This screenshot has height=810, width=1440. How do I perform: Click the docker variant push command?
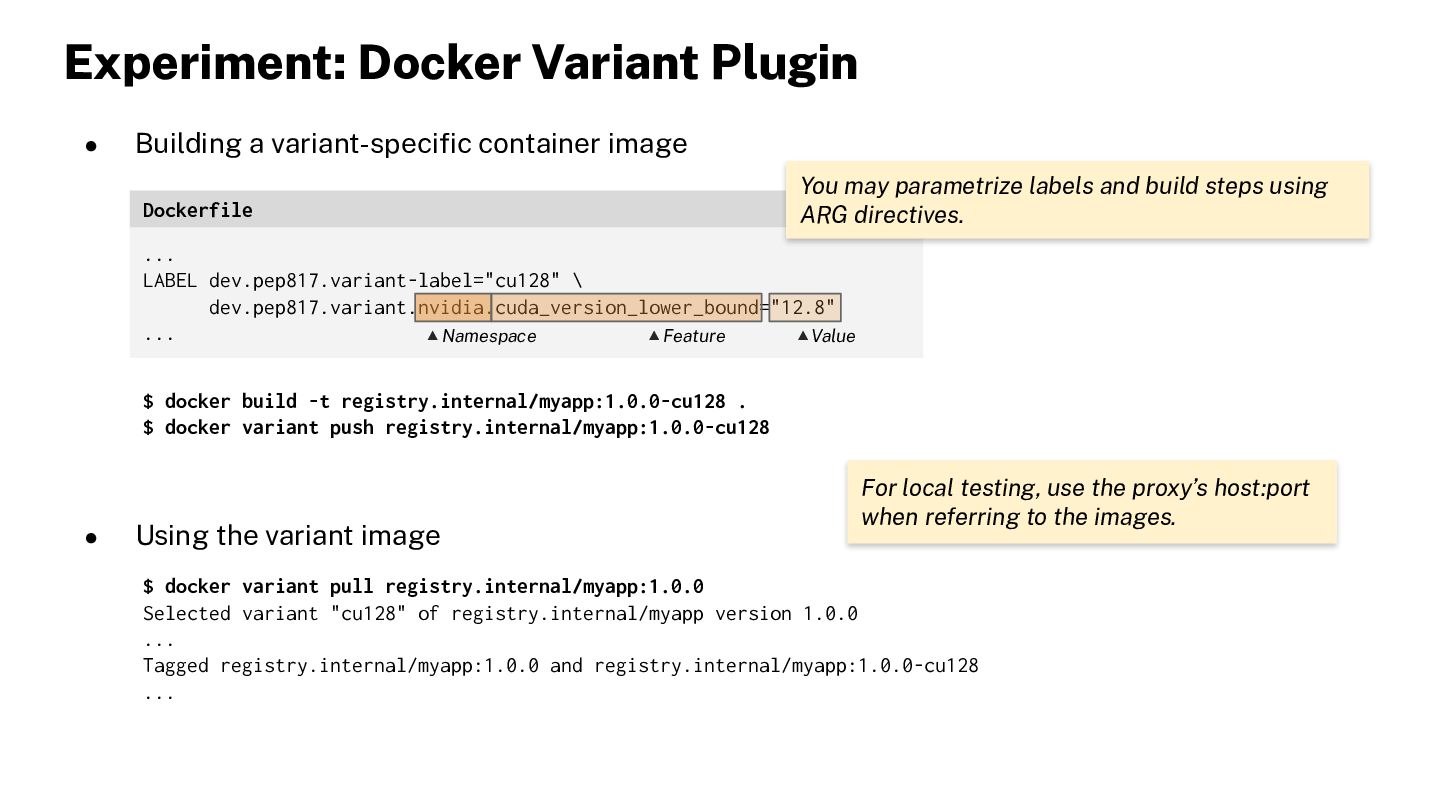(x=456, y=427)
